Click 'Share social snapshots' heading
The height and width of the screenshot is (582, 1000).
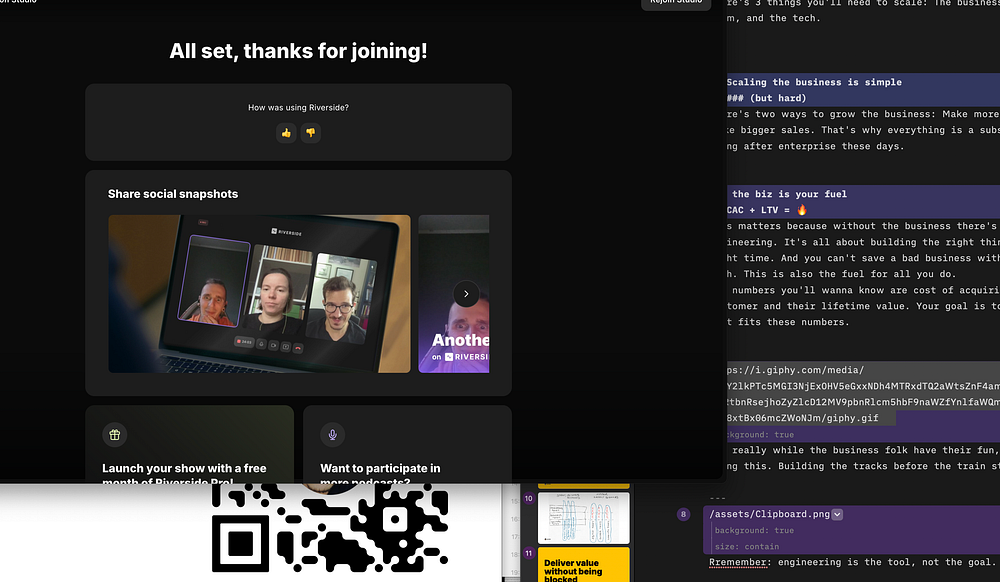(173, 194)
